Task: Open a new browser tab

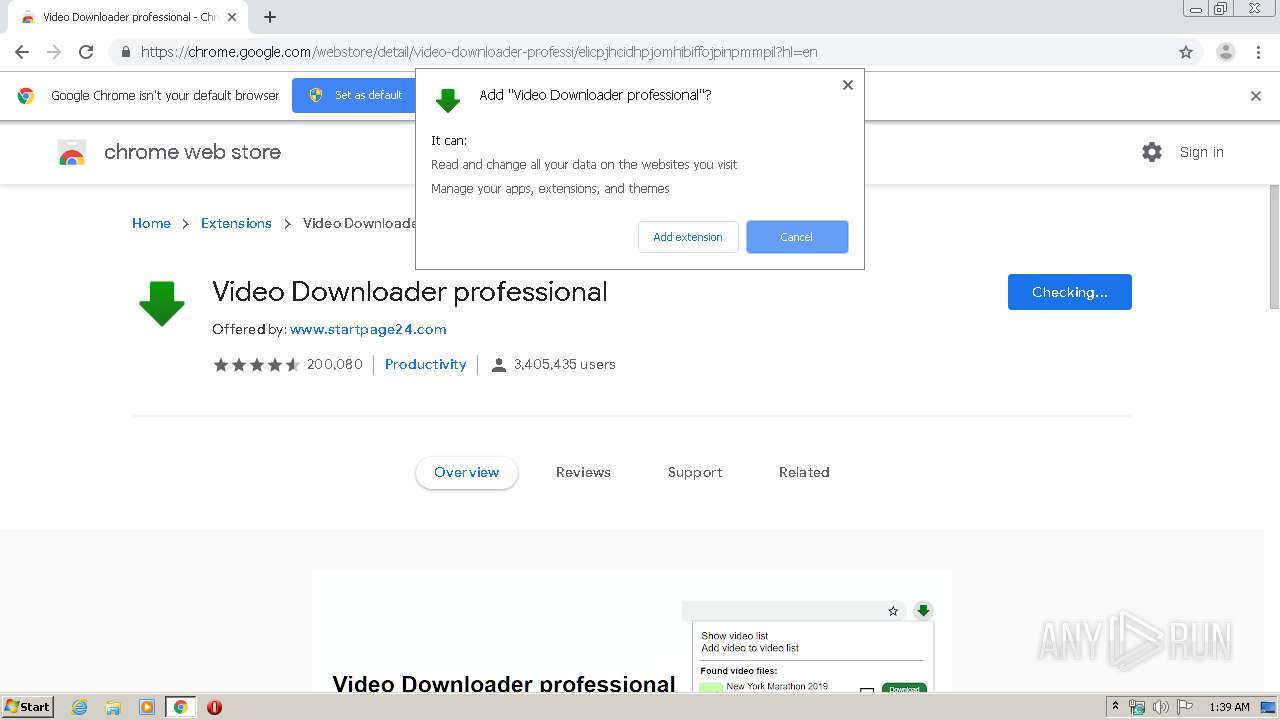Action: point(270,17)
